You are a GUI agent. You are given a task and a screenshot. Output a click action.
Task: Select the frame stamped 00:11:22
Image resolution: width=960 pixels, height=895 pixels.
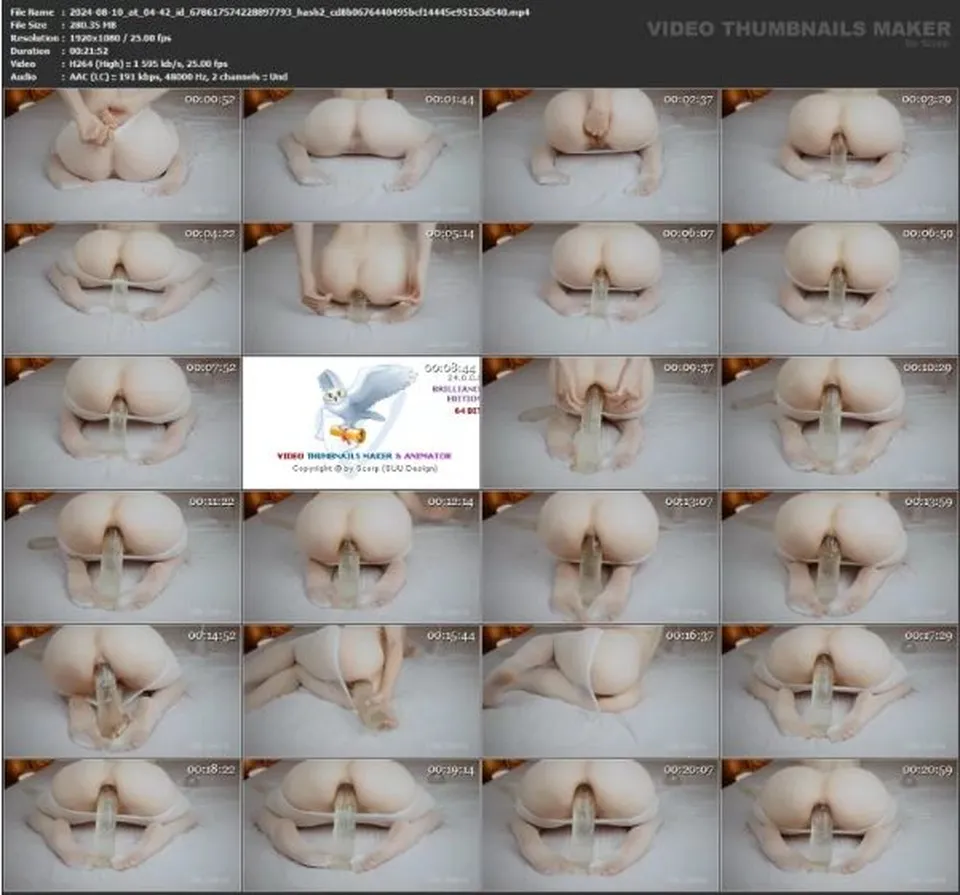point(122,557)
